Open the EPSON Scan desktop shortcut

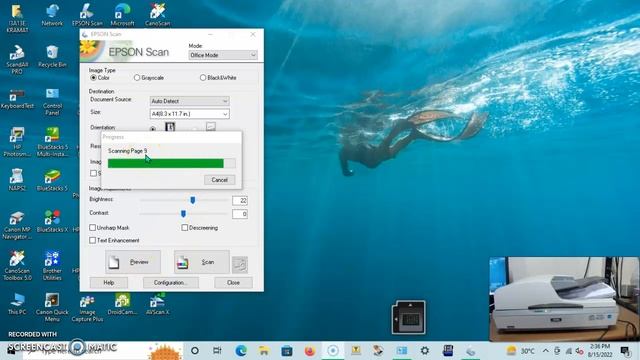(x=87, y=15)
